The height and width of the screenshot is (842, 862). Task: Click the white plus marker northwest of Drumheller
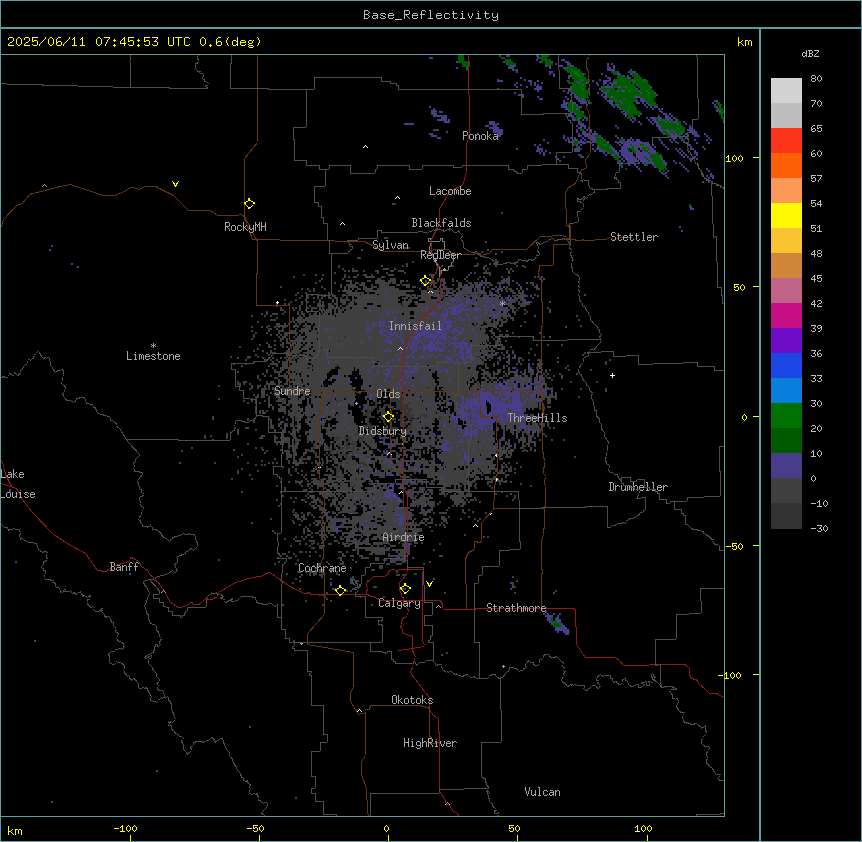tap(612, 375)
